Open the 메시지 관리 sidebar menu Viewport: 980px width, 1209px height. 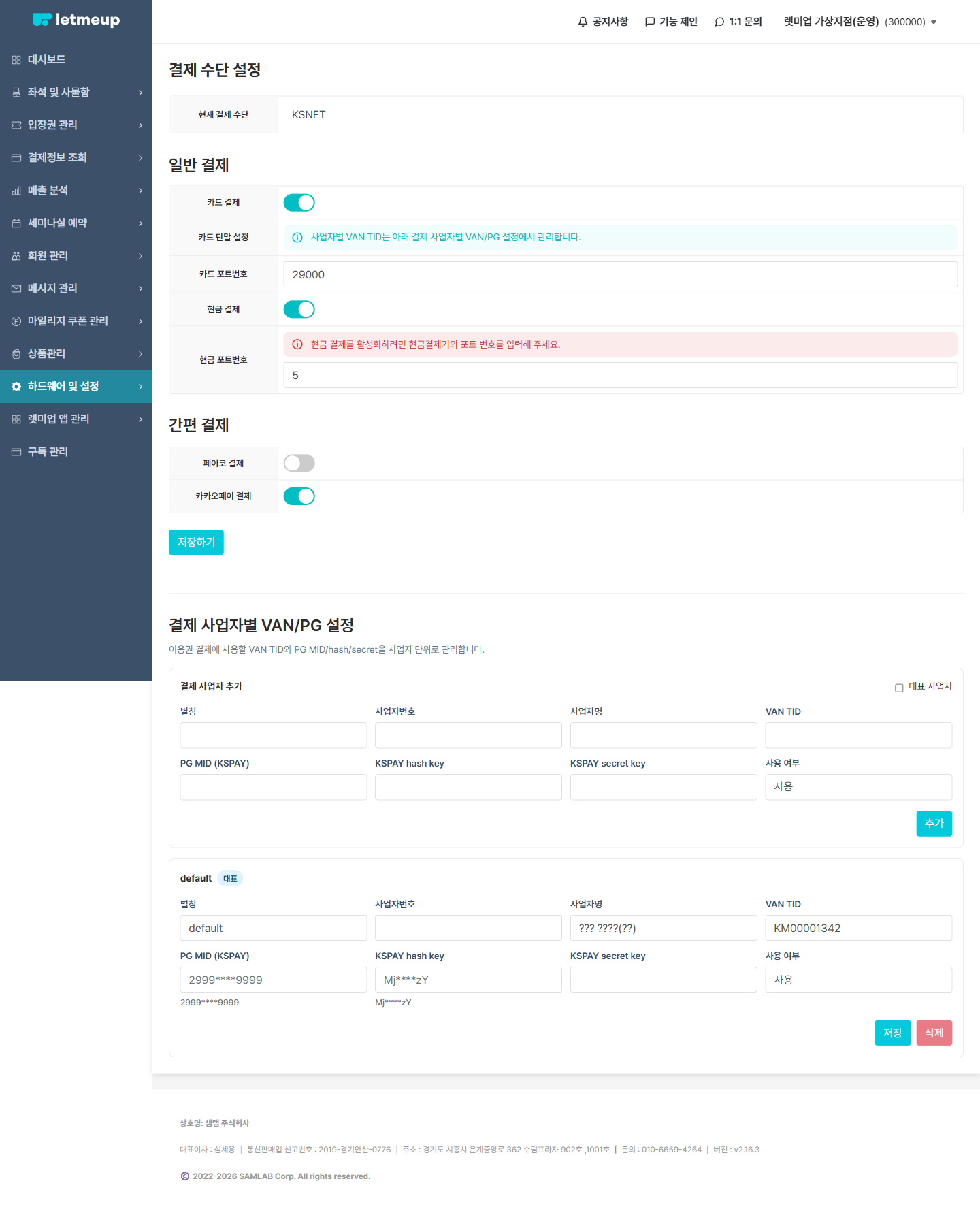76,289
